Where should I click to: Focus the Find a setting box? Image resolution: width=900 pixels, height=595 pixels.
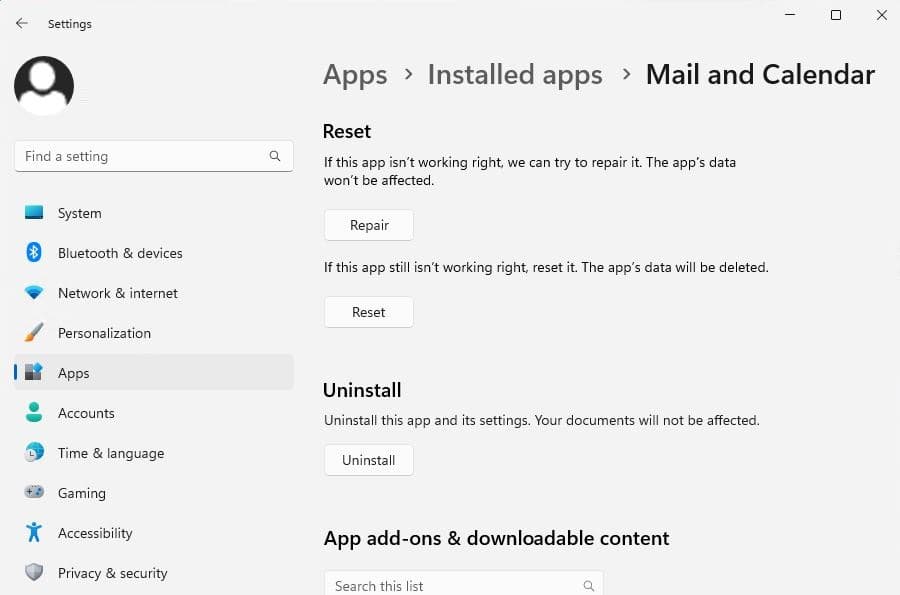click(154, 156)
